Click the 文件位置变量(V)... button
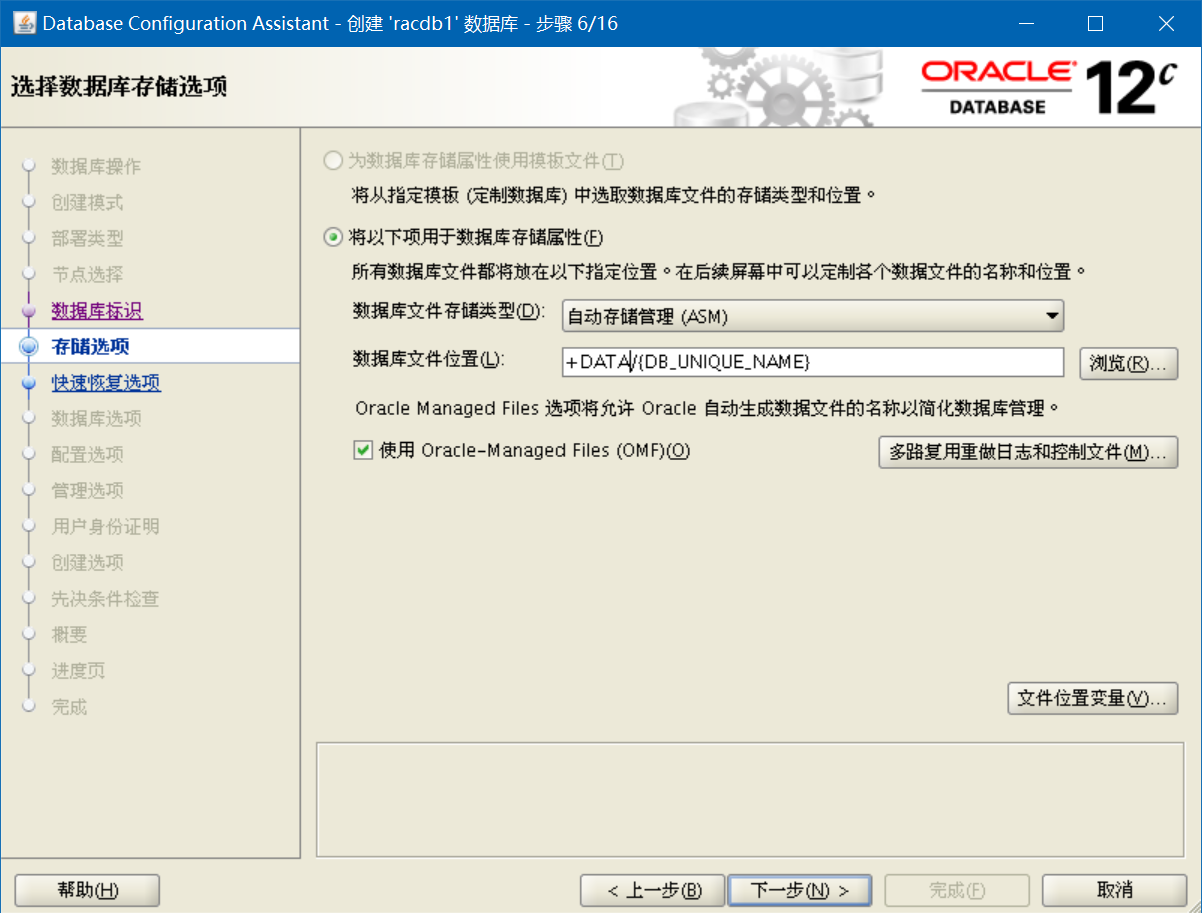Screen dimensions: 1202x913 [x=1092, y=698]
